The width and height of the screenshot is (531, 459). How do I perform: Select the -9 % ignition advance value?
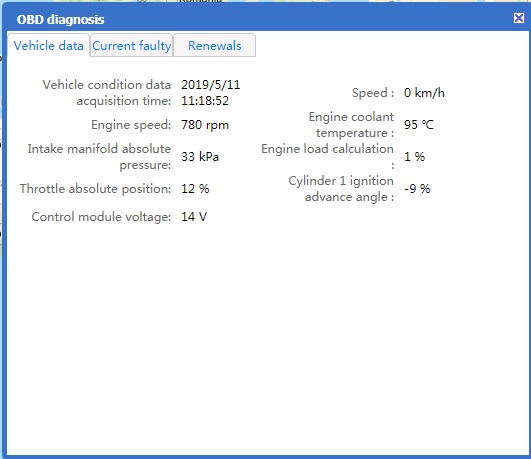(417, 188)
